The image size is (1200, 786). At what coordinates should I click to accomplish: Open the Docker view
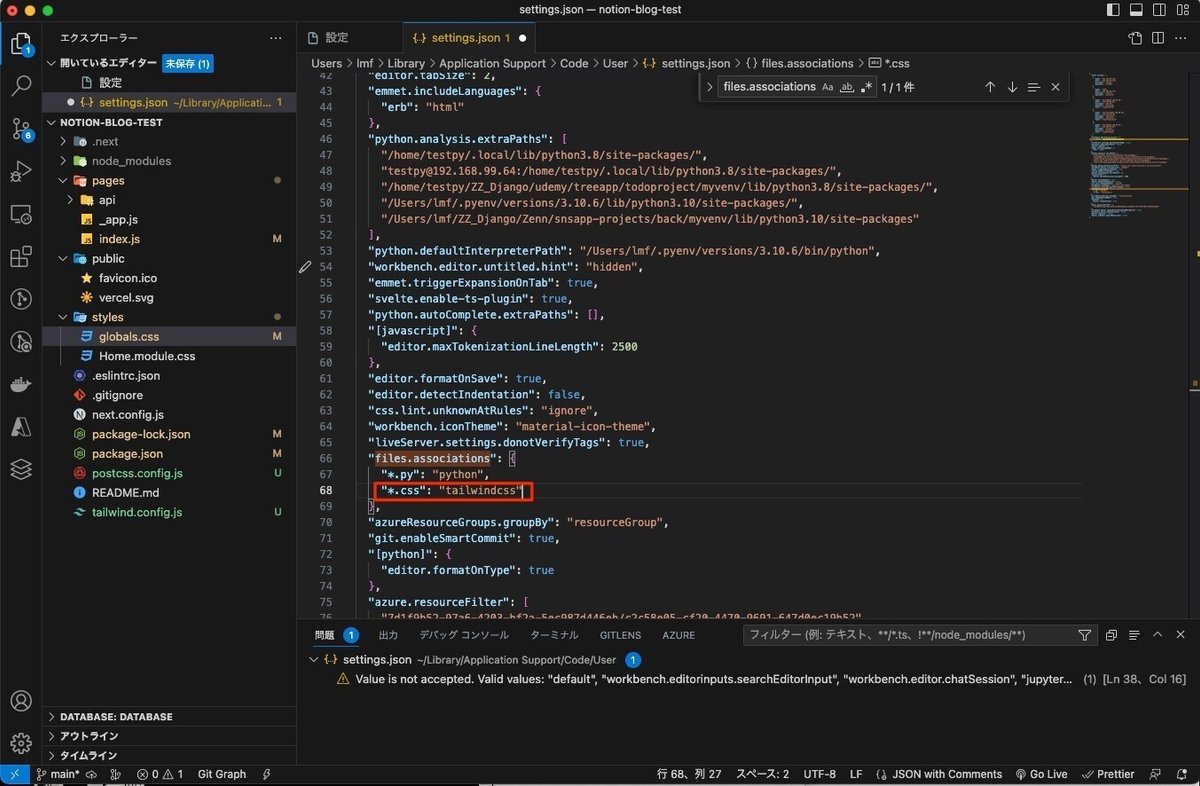(21, 384)
